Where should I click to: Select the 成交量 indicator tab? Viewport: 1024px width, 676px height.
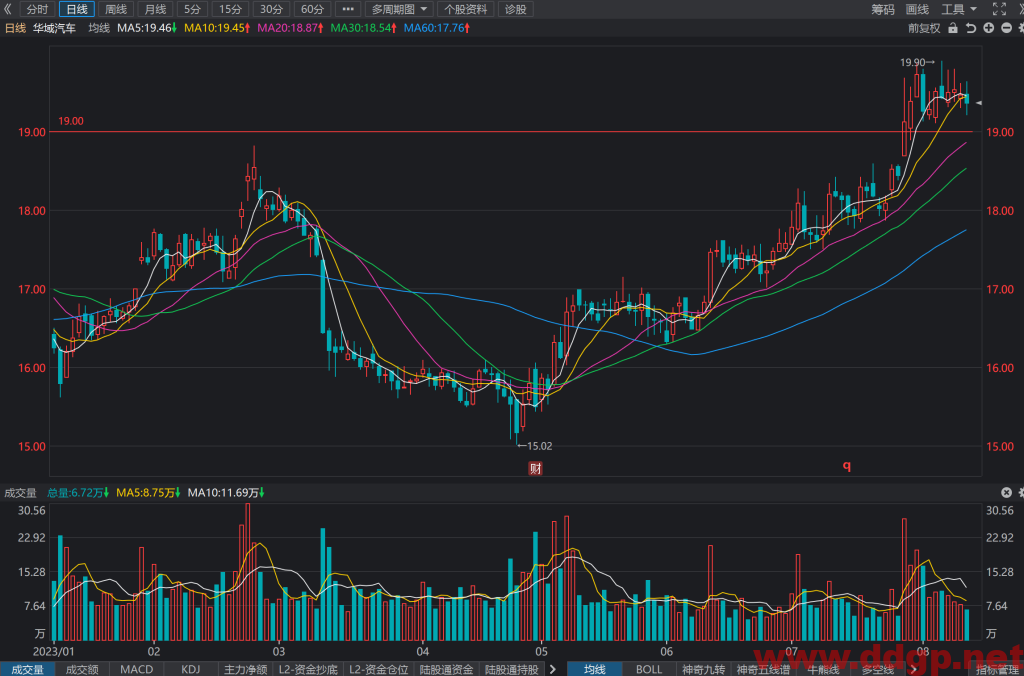pyautogui.click(x=27, y=669)
